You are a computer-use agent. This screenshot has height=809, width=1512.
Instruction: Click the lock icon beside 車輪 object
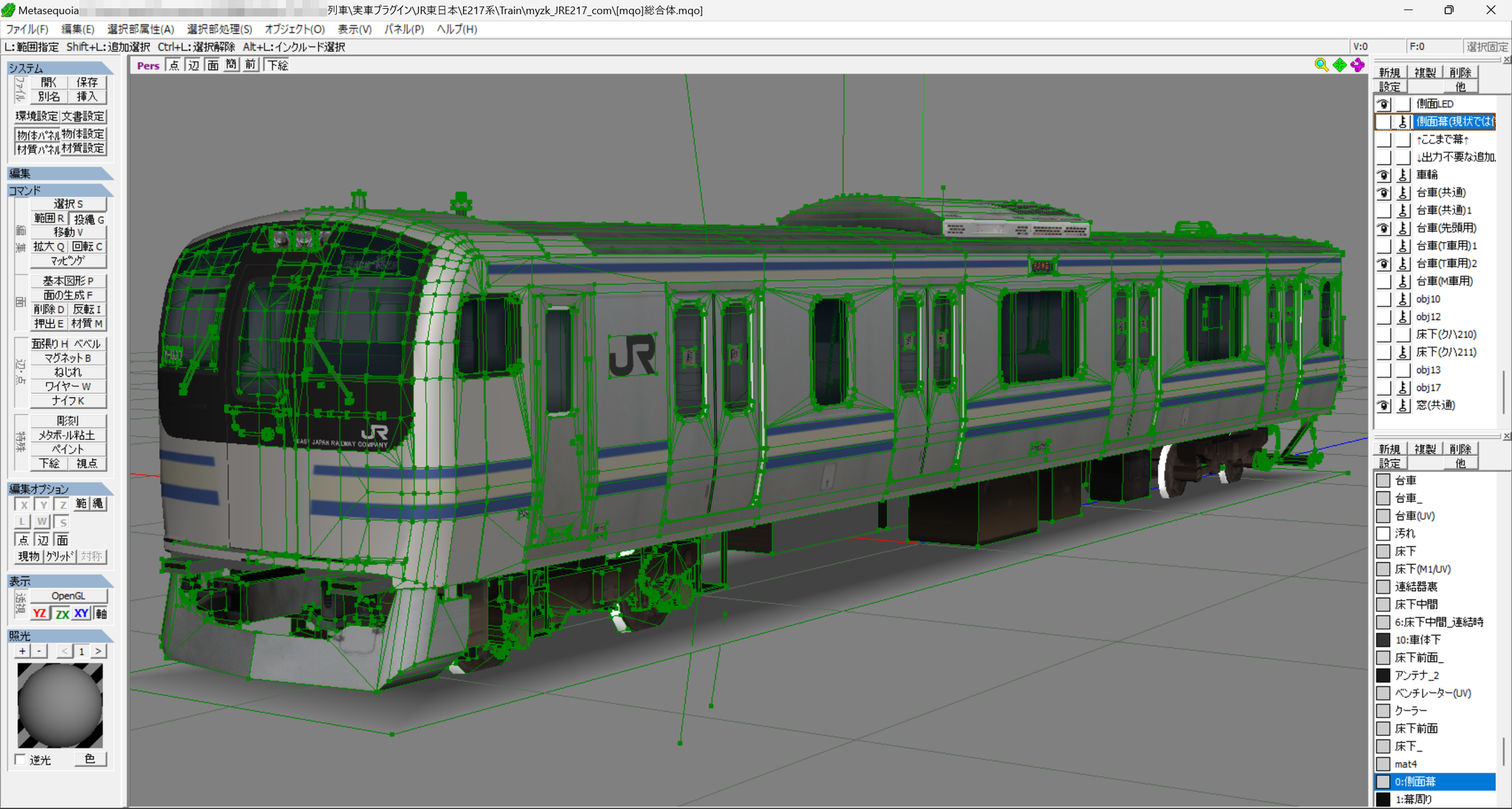(1403, 175)
